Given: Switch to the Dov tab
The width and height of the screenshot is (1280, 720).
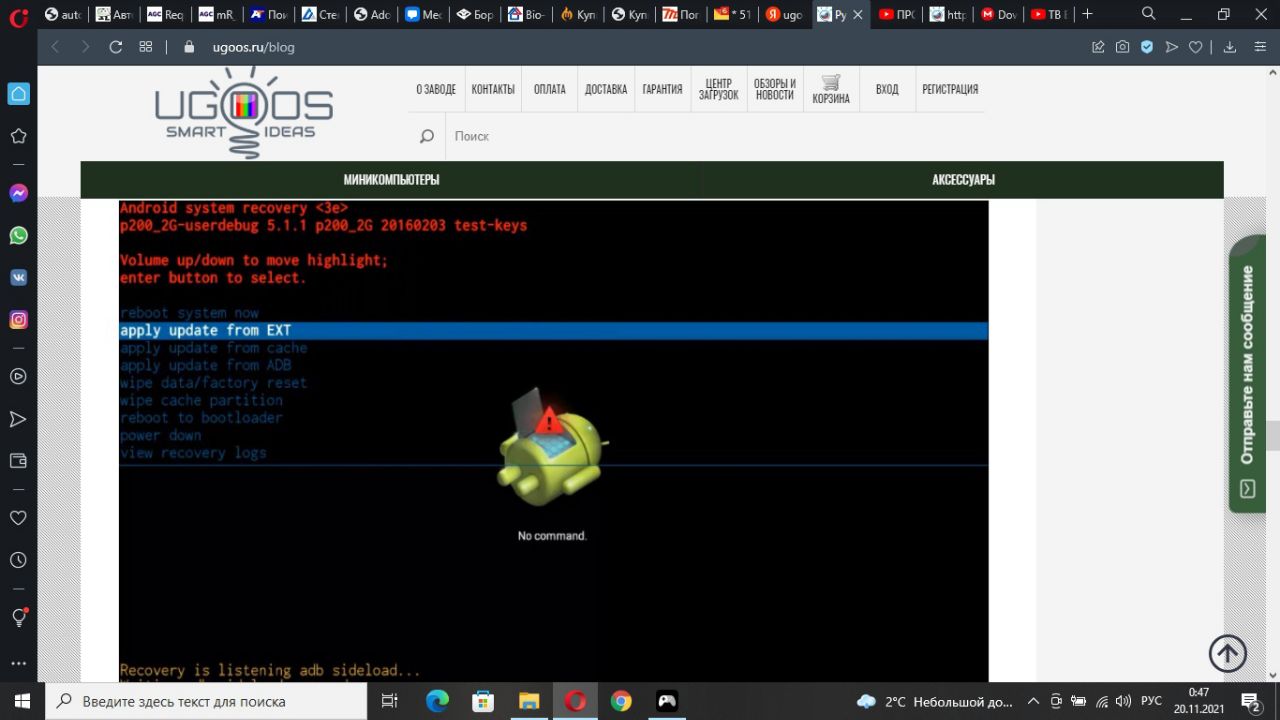Looking at the screenshot, I should [999, 14].
